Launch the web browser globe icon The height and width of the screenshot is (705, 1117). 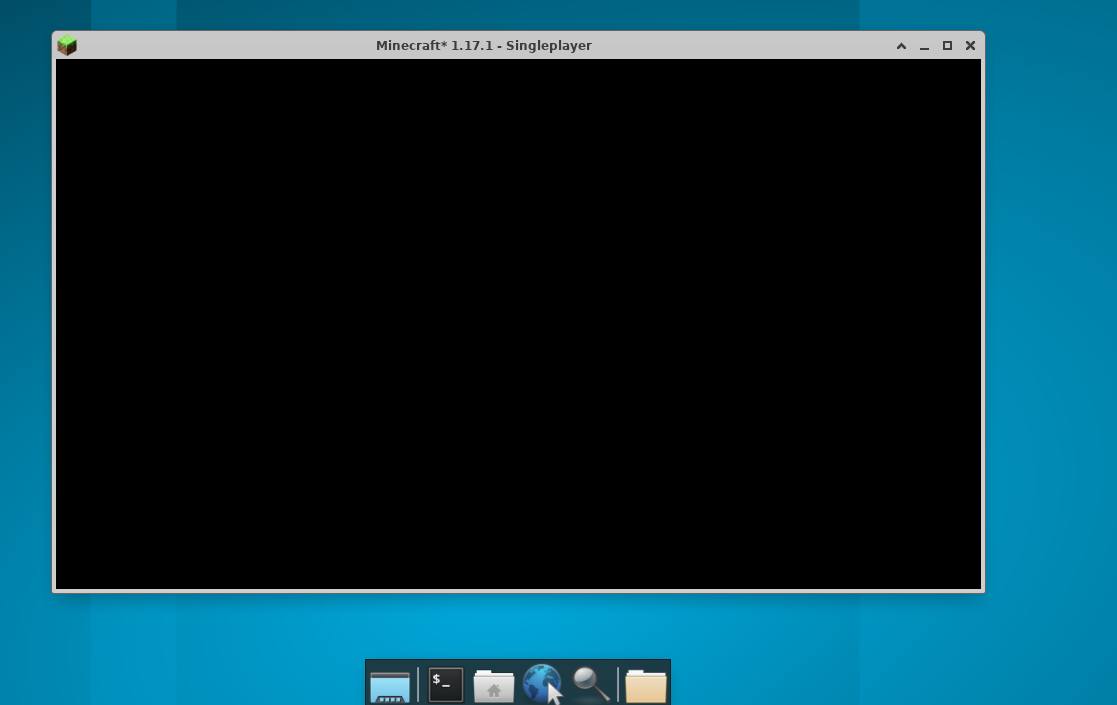(541, 684)
